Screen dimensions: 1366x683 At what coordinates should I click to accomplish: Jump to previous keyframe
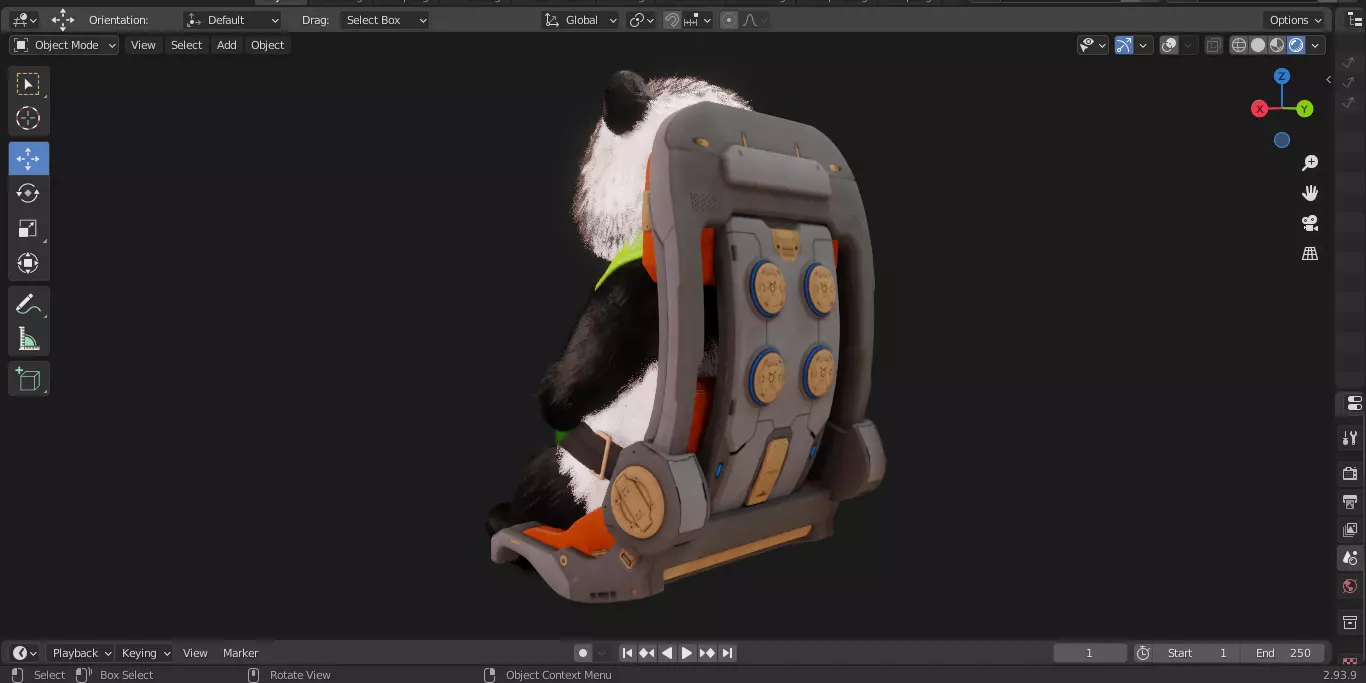pos(647,653)
